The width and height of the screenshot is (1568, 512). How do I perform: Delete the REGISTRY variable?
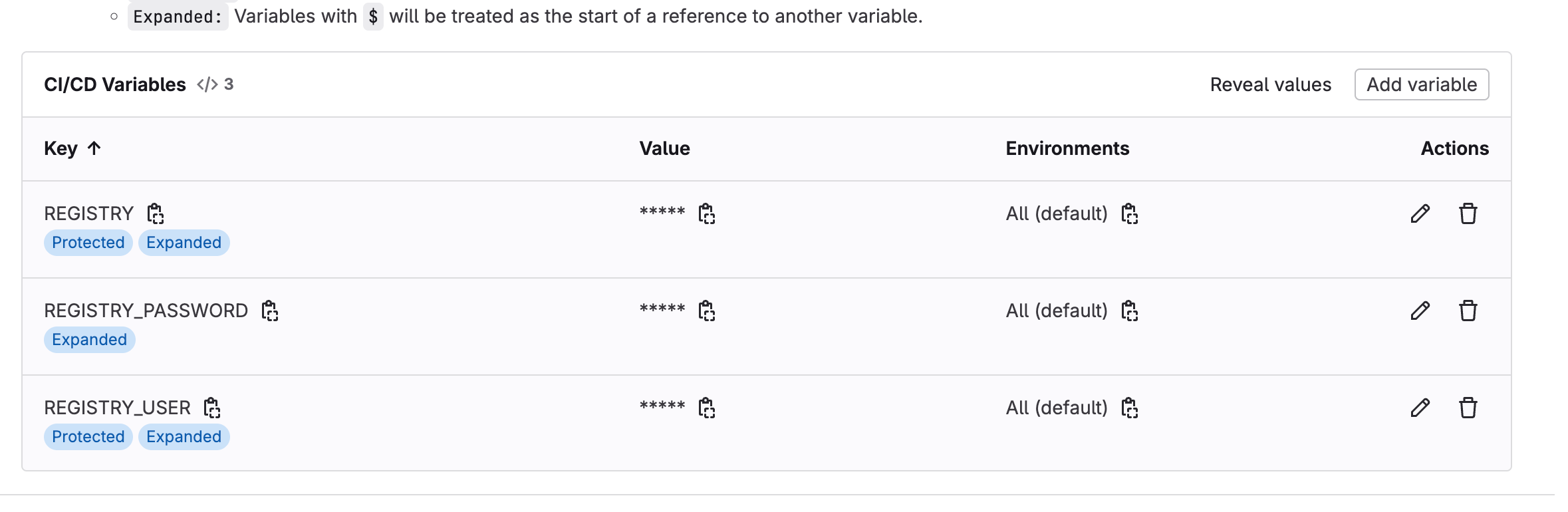[x=1468, y=213]
